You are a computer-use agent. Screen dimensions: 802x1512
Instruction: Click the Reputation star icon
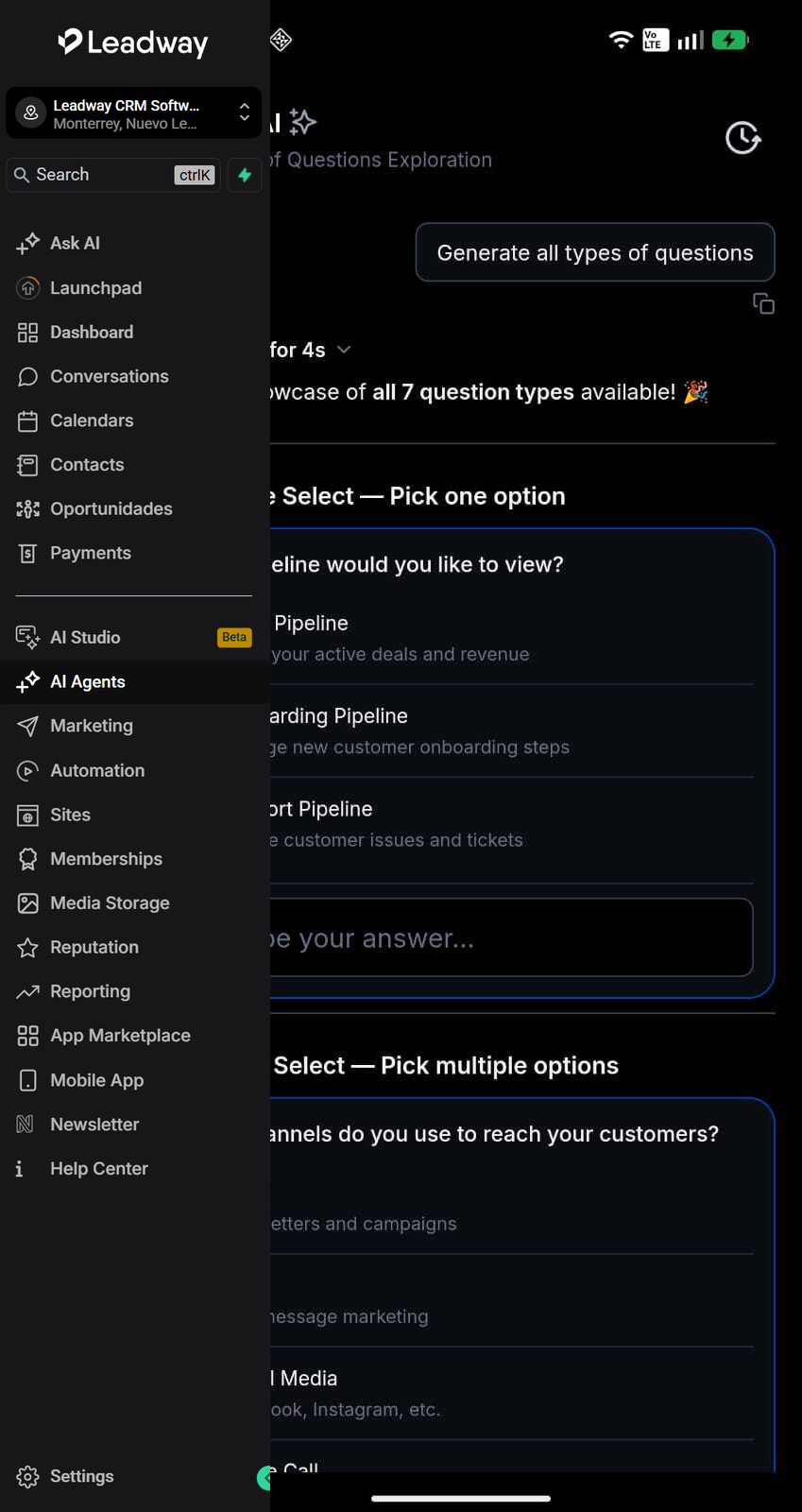[27, 947]
